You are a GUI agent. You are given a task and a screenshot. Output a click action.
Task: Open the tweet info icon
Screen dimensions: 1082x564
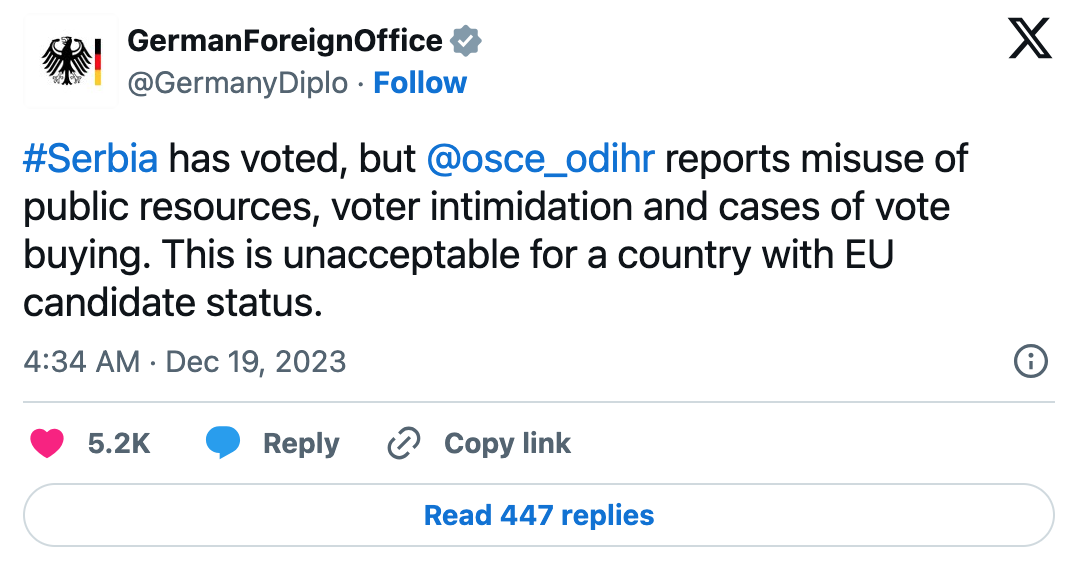coord(1030,361)
